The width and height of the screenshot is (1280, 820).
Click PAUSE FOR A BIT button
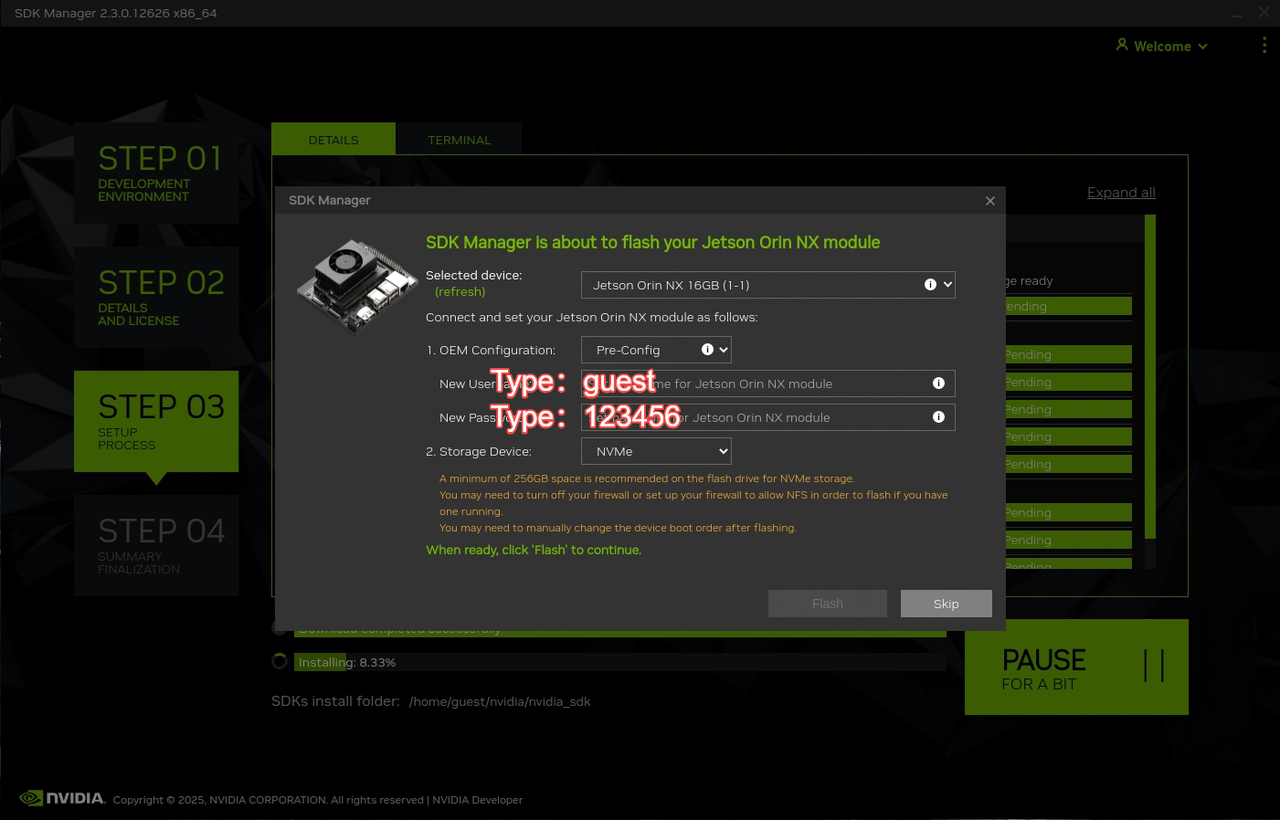(x=1076, y=667)
